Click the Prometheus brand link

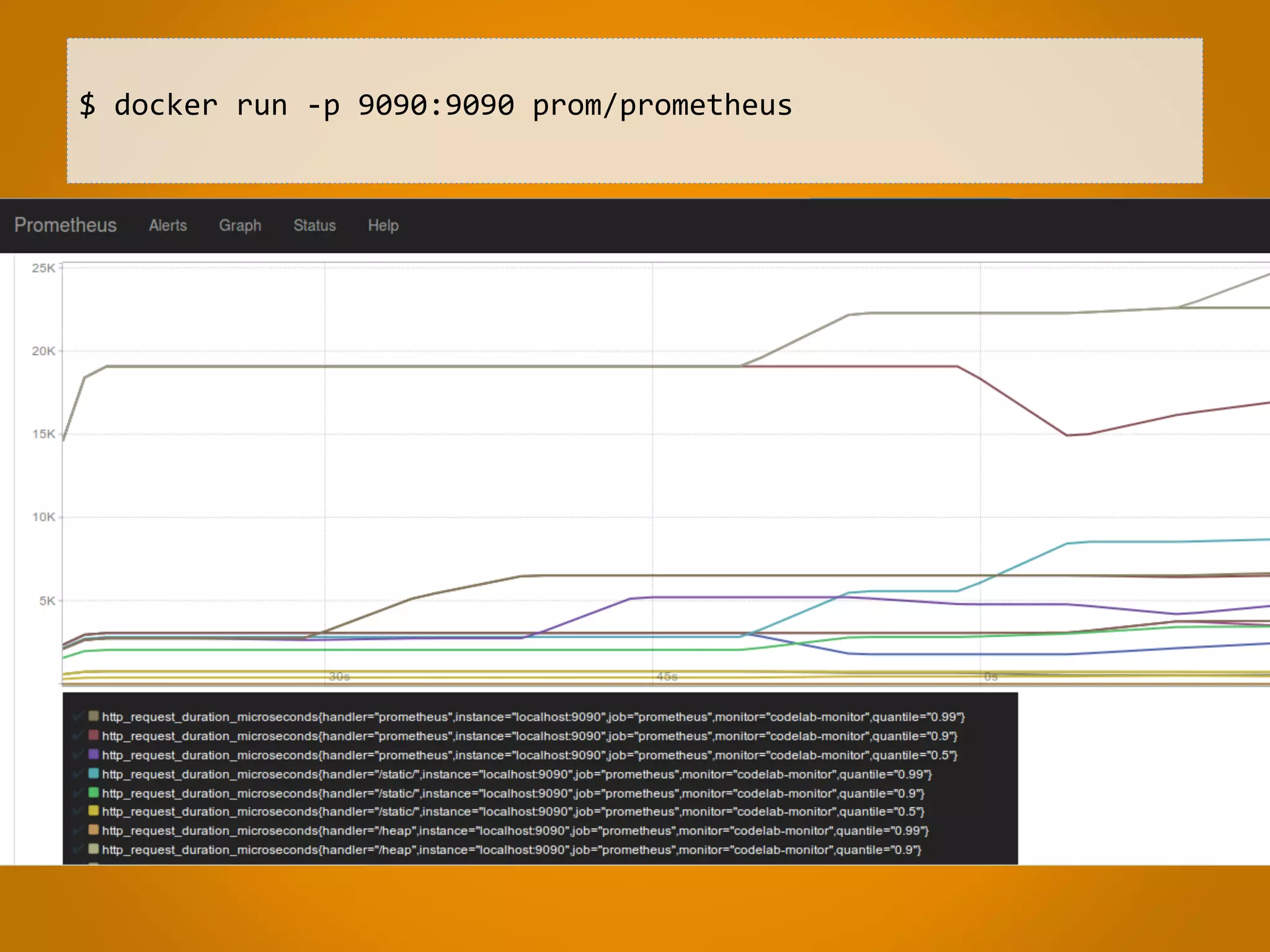pos(65,225)
